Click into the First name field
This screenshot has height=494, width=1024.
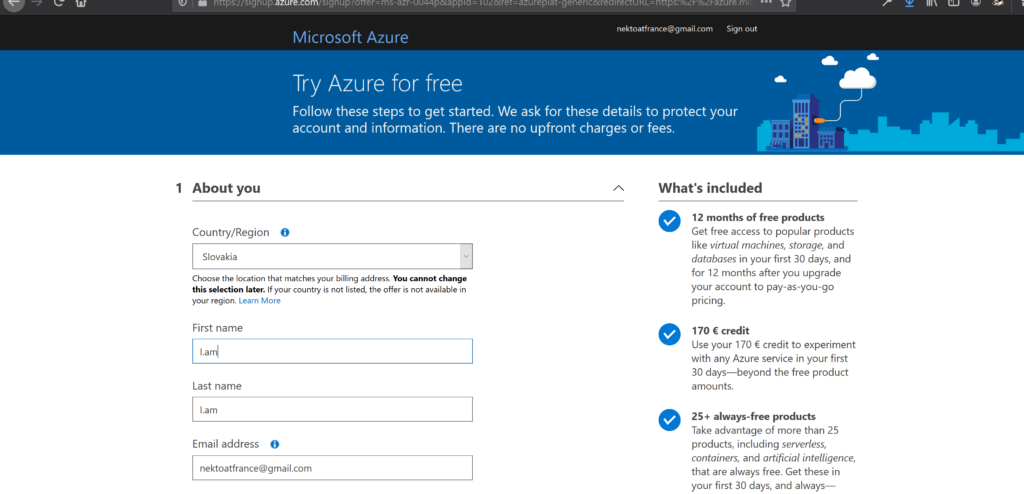tap(332, 351)
